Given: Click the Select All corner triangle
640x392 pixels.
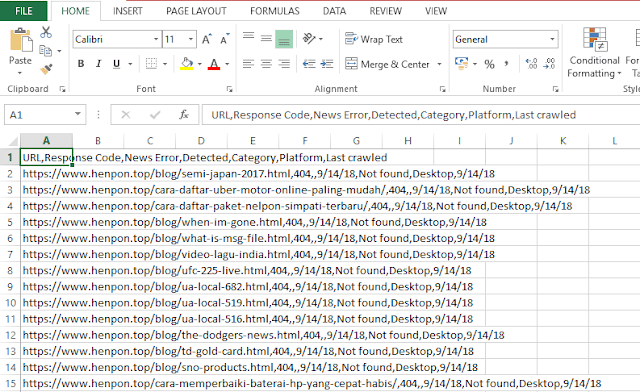Looking at the screenshot, I should (13, 141).
